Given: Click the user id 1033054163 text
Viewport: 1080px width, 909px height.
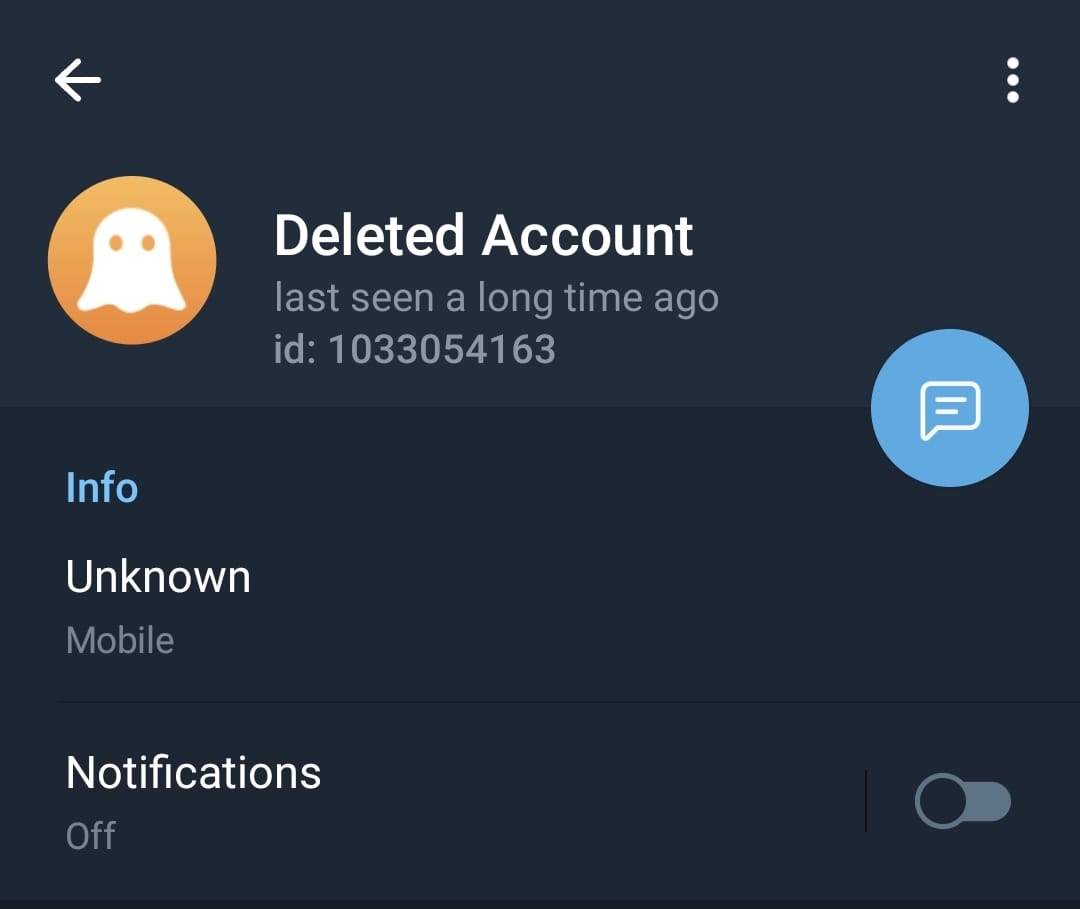Looking at the screenshot, I should 414,349.
